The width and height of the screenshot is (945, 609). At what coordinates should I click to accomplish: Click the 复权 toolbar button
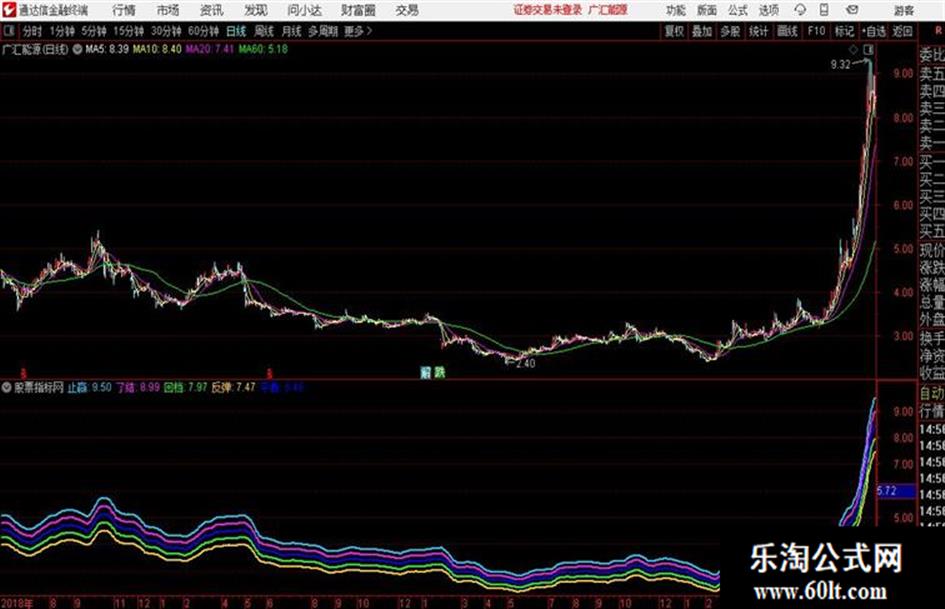(674, 31)
